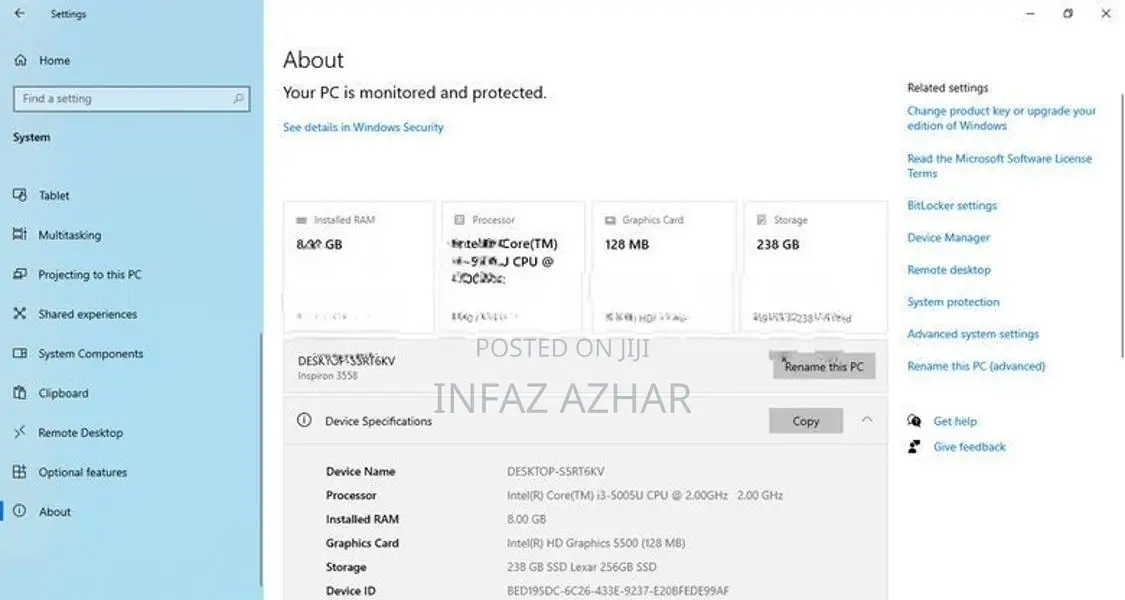Viewport: 1125px width, 600px height.
Task: Click the Get help icon
Action: pyautogui.click(x=914, y=421)
